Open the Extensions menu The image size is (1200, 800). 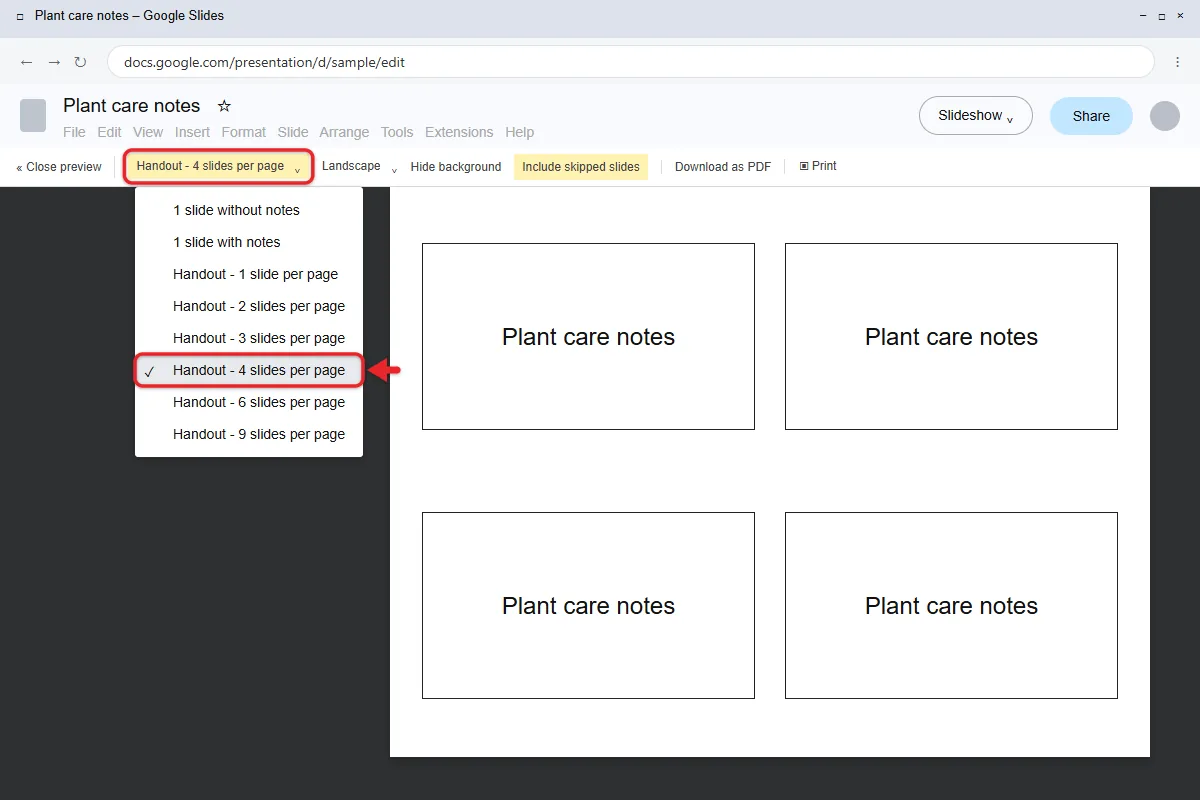(459, 132)
